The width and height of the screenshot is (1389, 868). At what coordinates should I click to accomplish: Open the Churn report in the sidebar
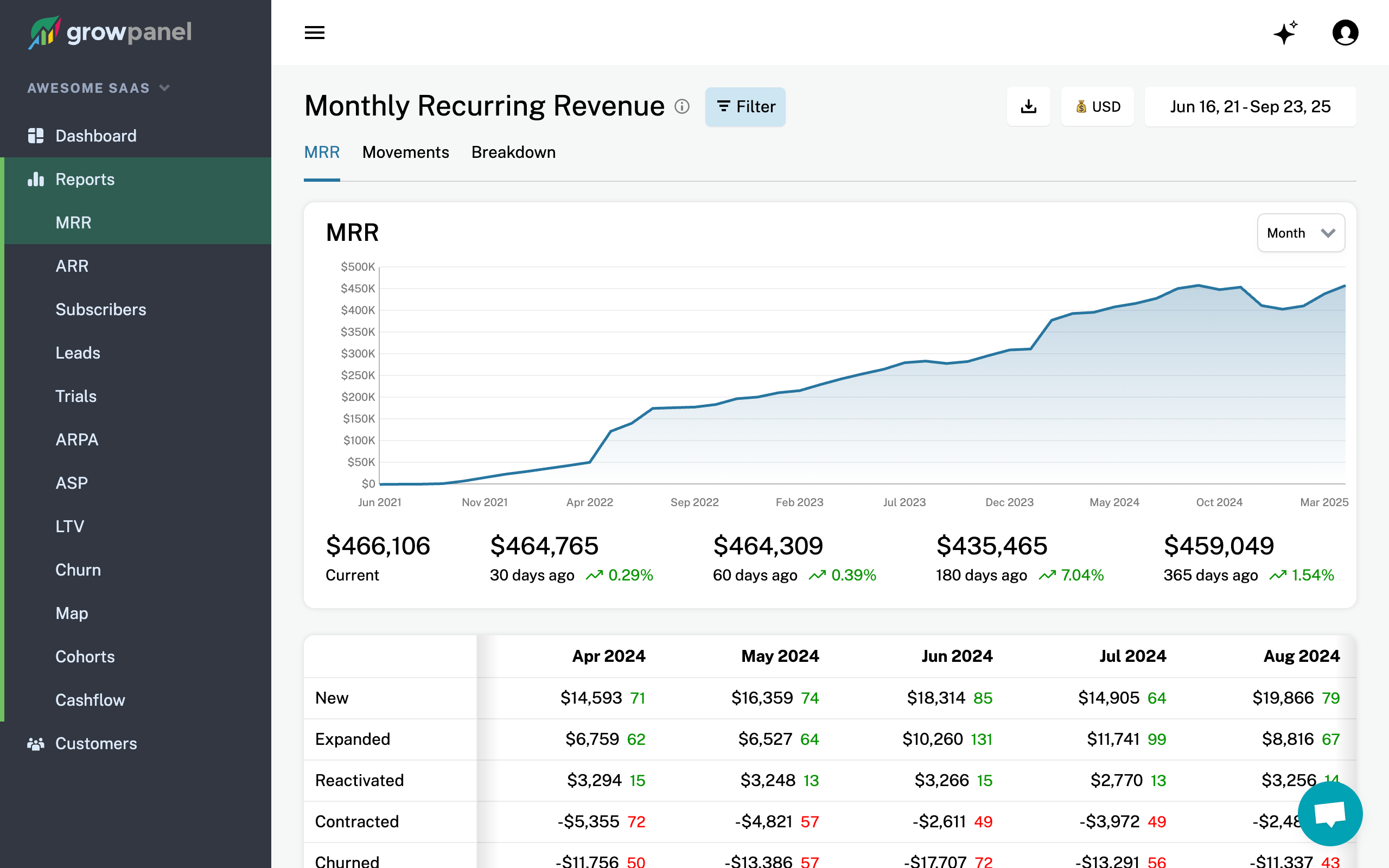[x=78, y=570]
